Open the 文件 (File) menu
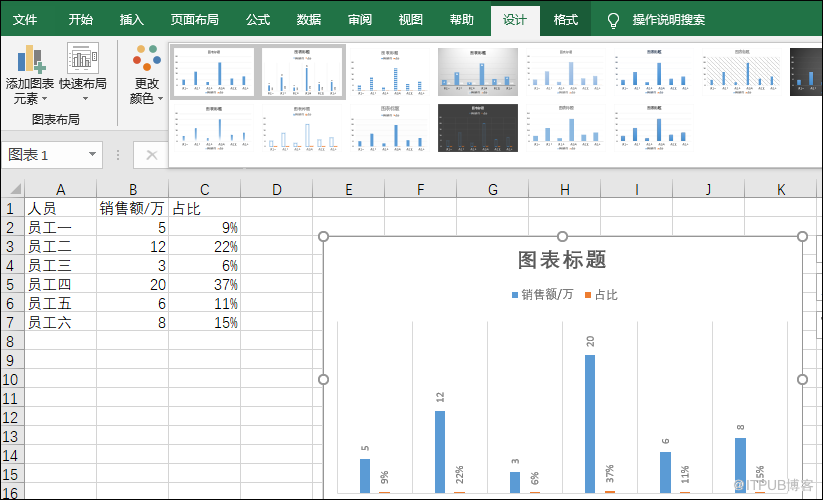This screenshot has width=823, height=500. point(25,20)
